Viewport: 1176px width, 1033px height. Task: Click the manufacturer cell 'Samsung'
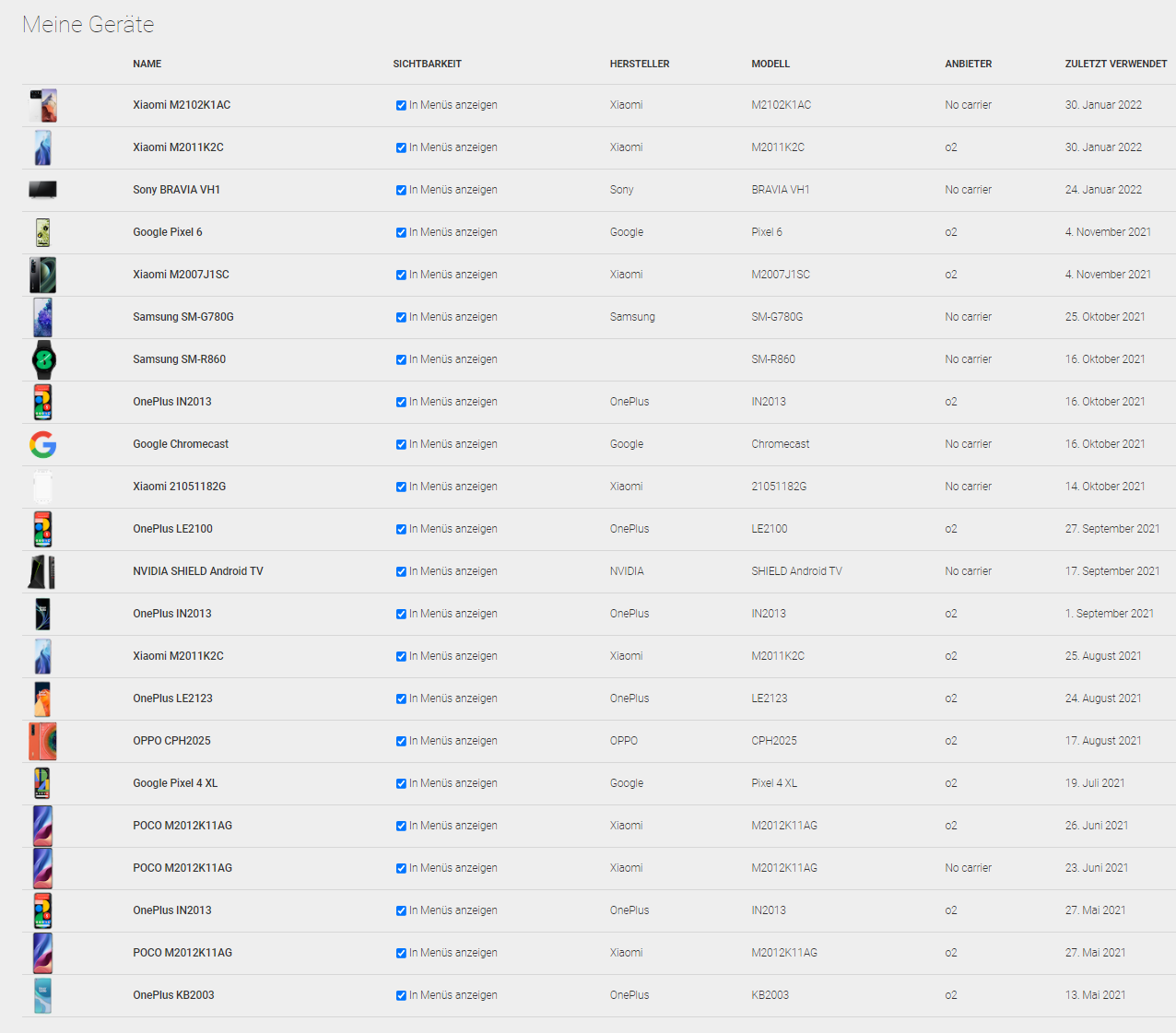click(x=632, y=317)
